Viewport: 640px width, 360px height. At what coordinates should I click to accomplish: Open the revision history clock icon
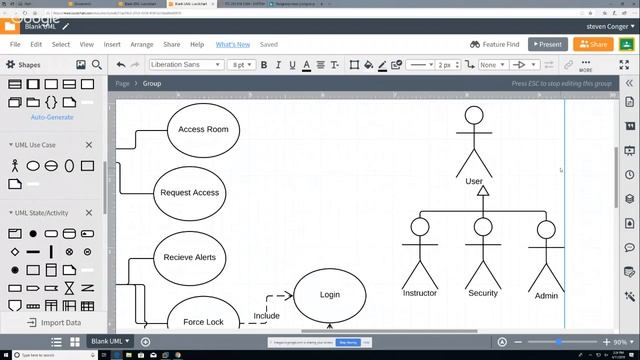[629, 175]
